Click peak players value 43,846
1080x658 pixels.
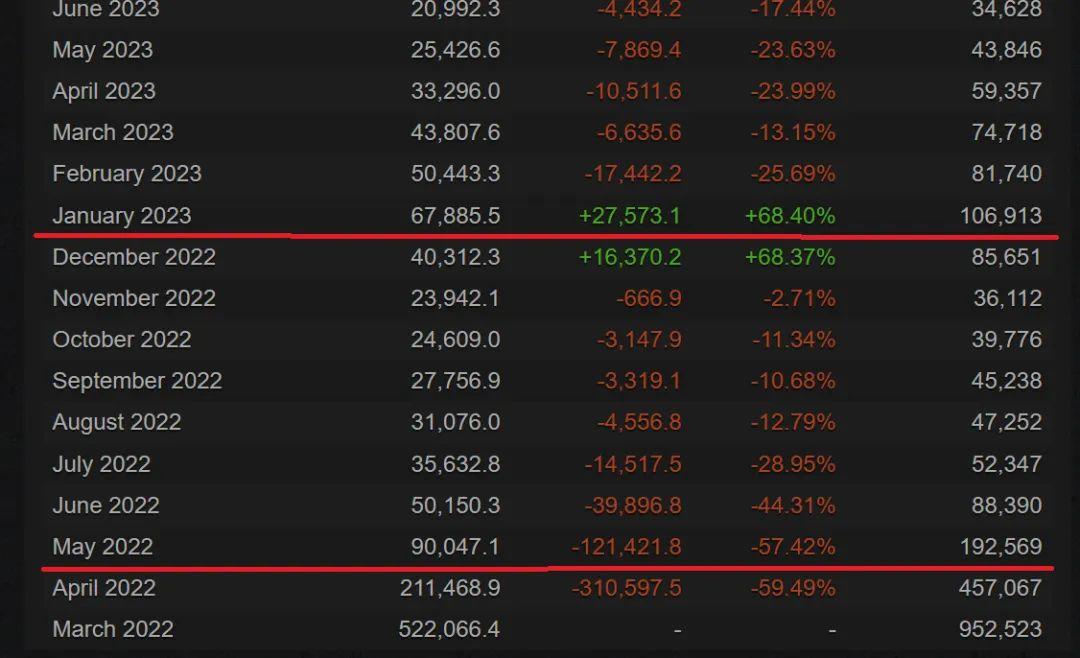[1006, 50]
